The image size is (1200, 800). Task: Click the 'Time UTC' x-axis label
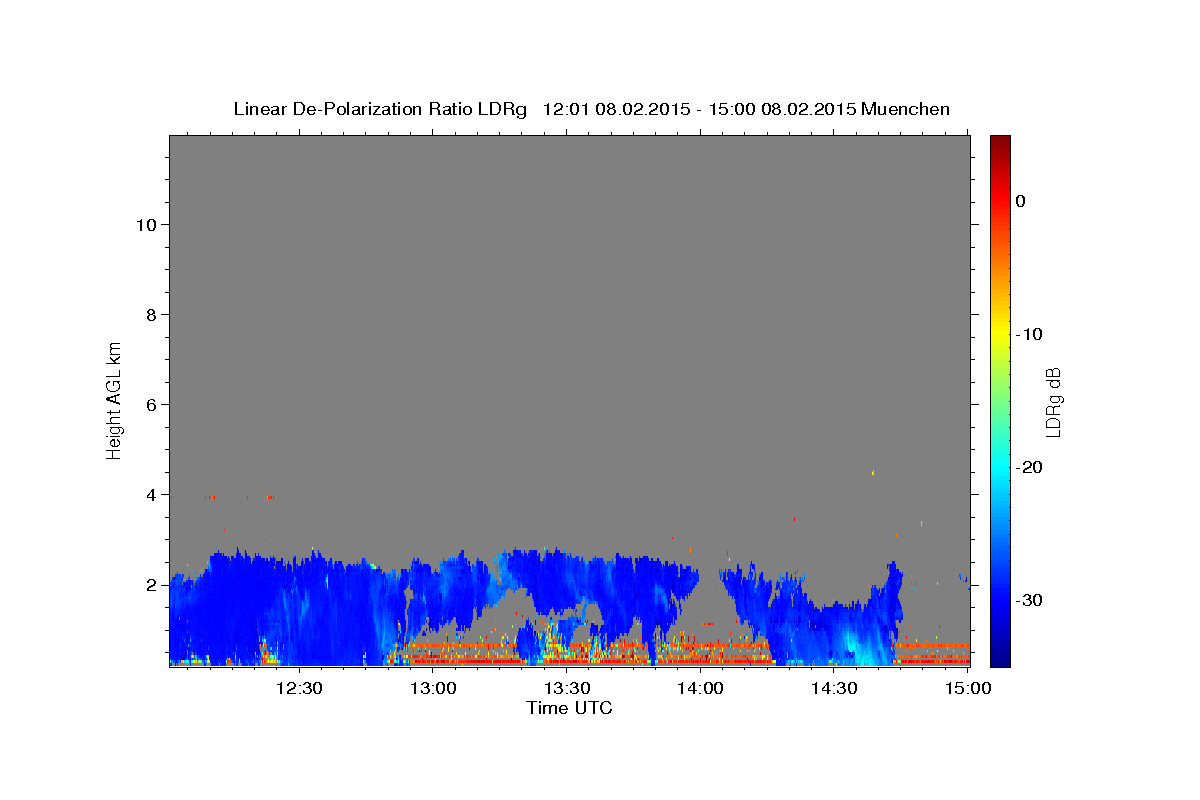(569, 708)
